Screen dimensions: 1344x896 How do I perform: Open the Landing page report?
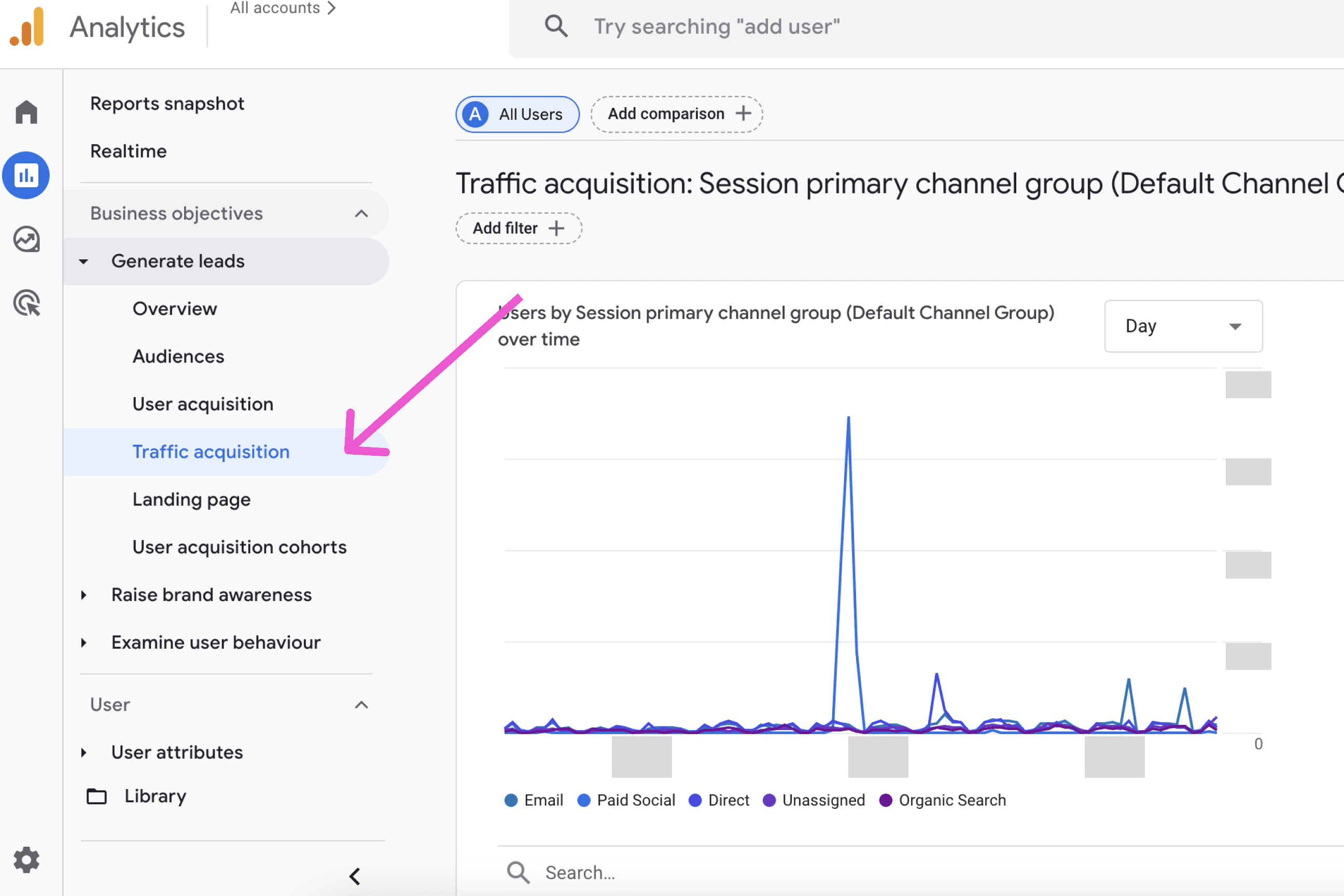pos(191,499)
